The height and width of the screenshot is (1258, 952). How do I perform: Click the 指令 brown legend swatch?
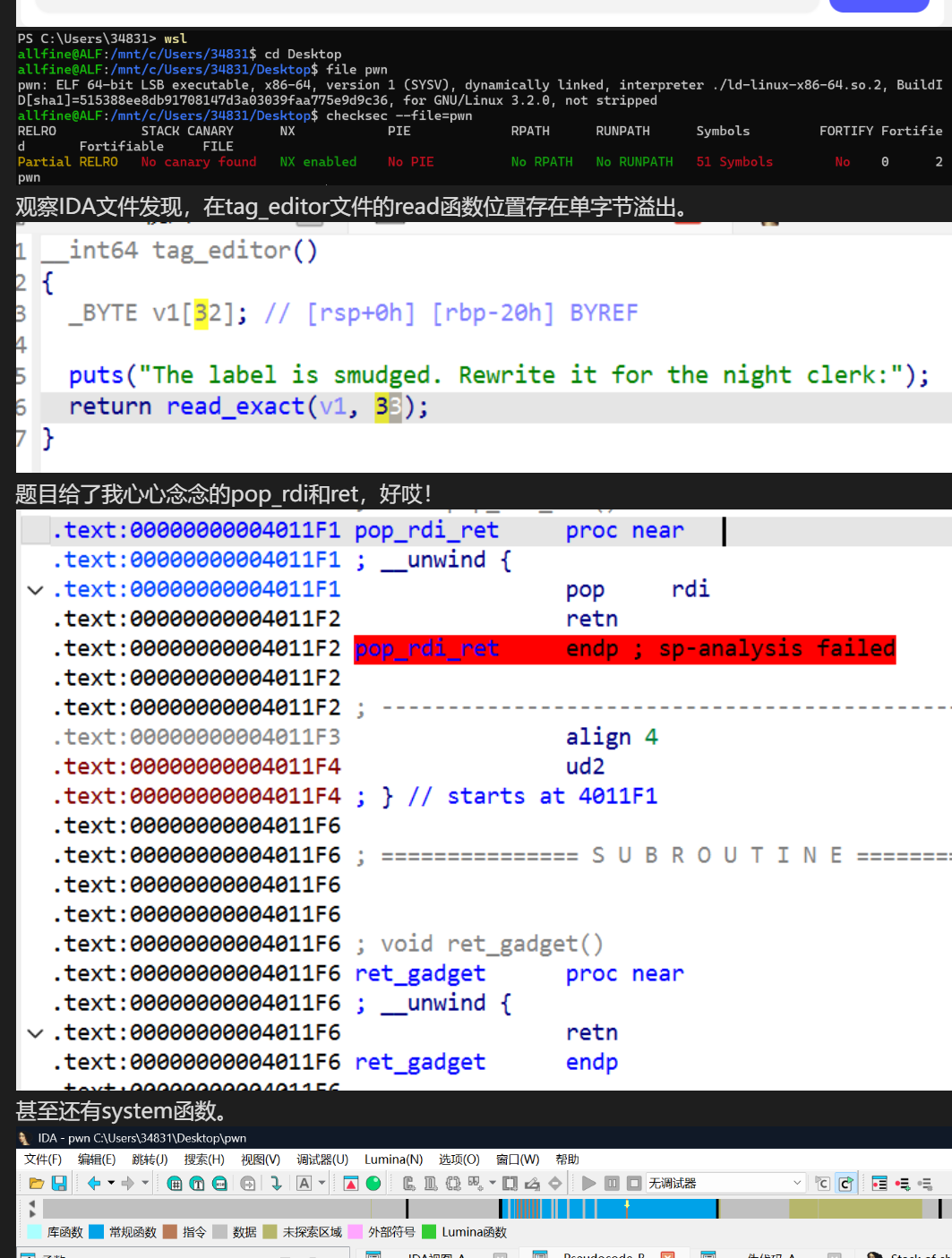point(170,1232)
